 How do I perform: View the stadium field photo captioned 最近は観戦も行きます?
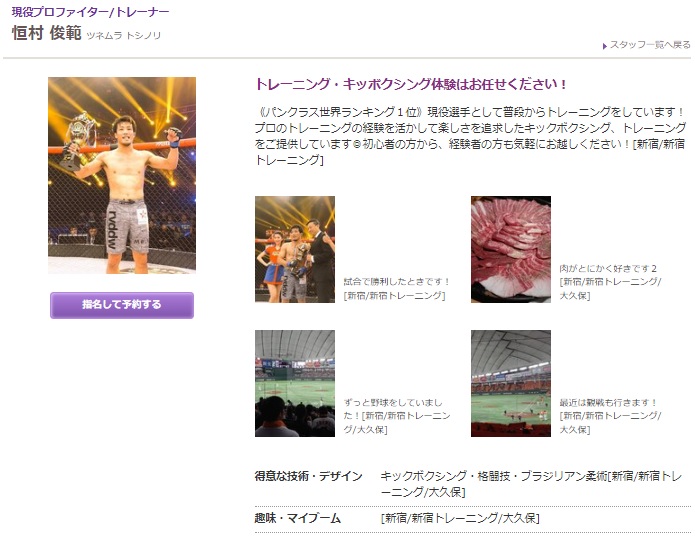coord(511,383)
